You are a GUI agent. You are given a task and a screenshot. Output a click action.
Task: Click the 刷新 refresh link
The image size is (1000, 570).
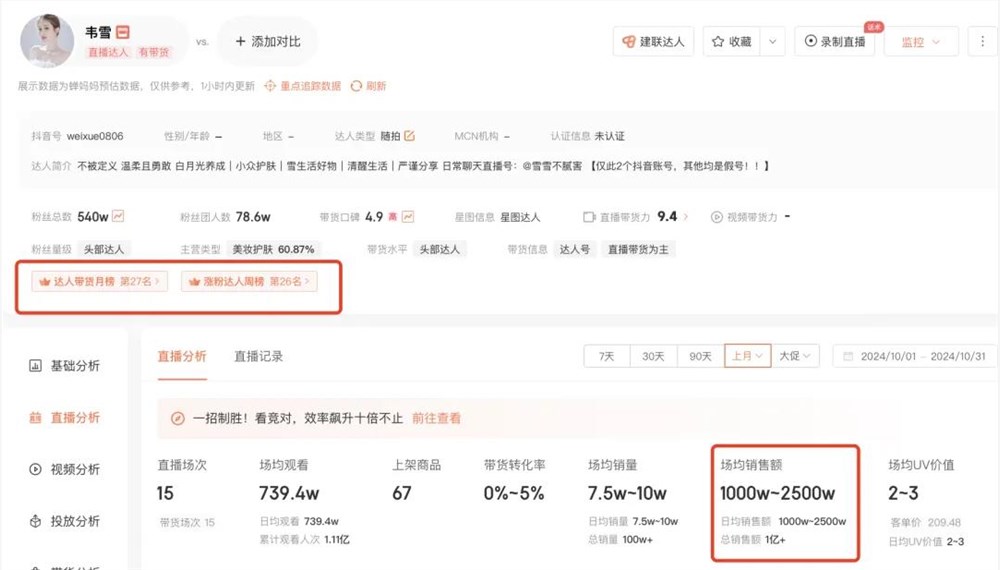pos(369,86)
